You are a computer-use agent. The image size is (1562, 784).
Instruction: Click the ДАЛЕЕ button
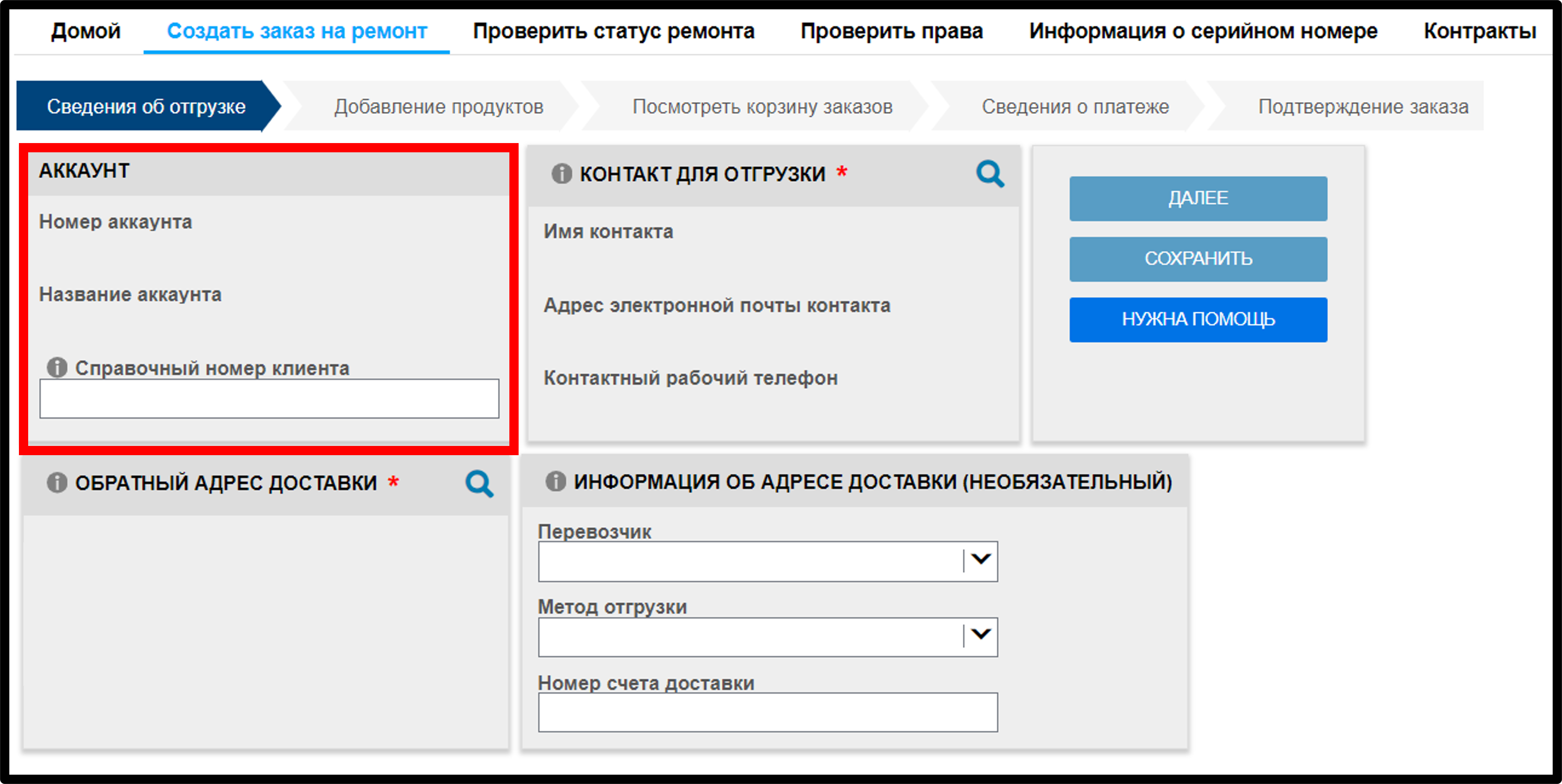point(1198,198)
